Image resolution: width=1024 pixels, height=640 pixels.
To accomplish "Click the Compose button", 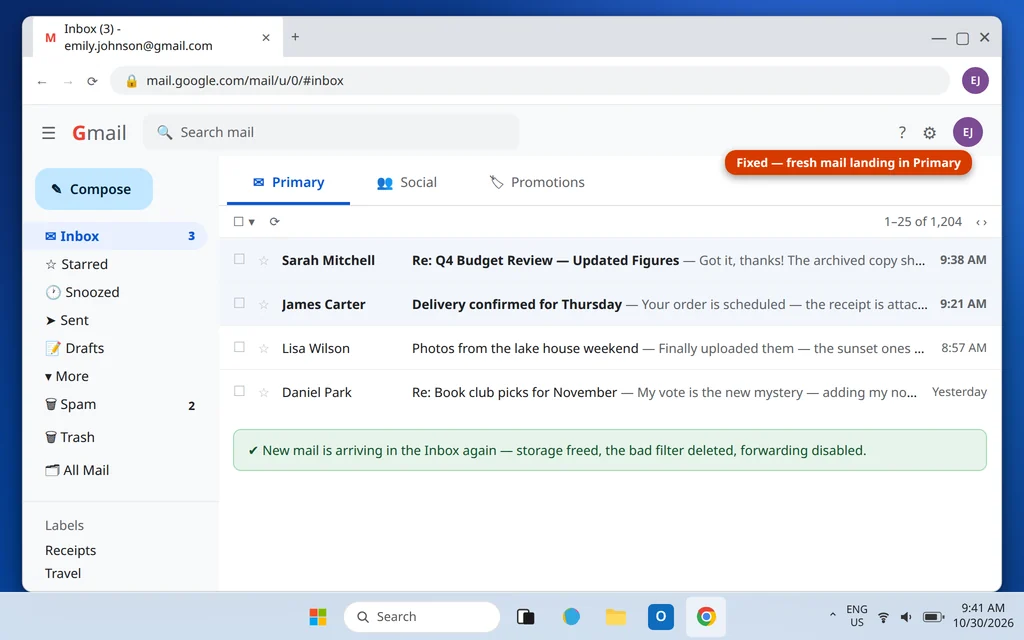I will tap(93, 189).
